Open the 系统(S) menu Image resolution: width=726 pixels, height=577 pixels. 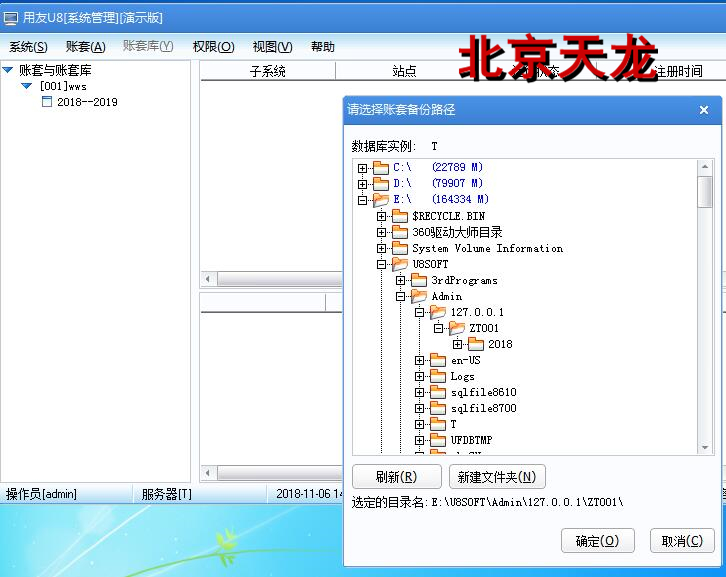[28, 47]
